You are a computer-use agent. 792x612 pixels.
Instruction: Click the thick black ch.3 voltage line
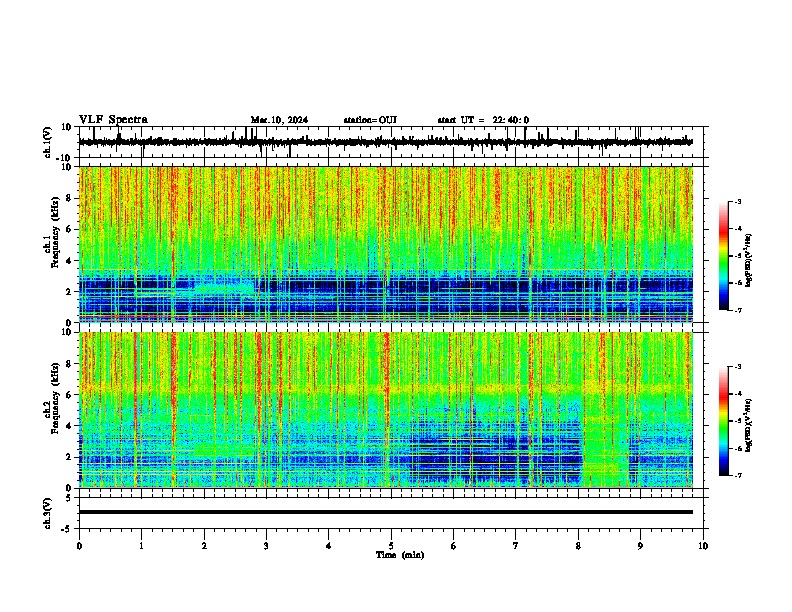tap(386, 512)
